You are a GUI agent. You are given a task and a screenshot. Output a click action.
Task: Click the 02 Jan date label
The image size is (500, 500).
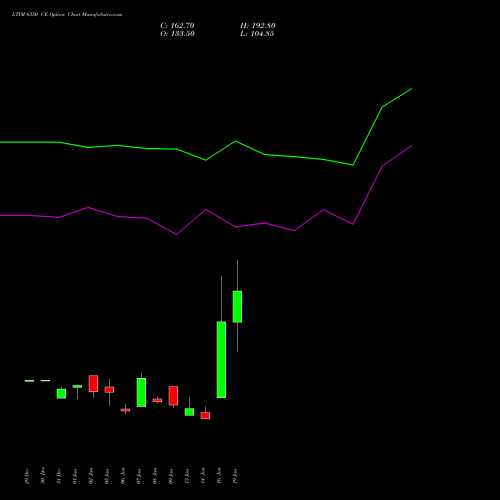click(91, 476)
